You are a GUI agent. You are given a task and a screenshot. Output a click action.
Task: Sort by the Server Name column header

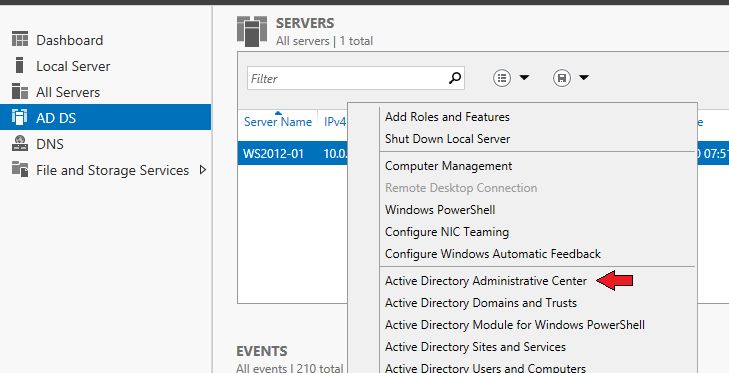[278, 122]
